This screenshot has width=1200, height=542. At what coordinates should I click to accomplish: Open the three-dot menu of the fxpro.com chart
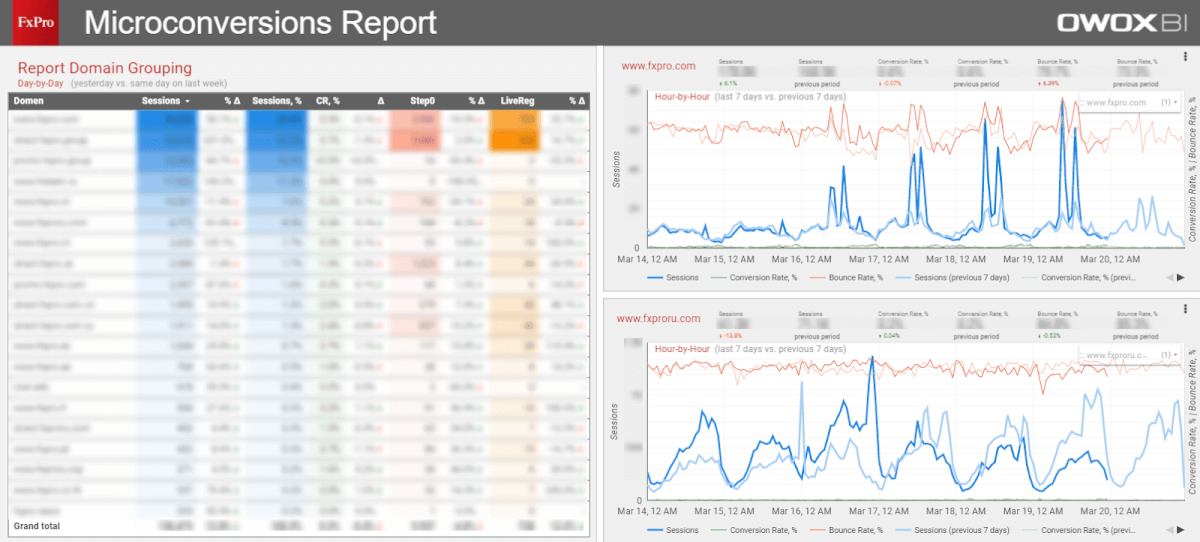(x=1185, y=58)
